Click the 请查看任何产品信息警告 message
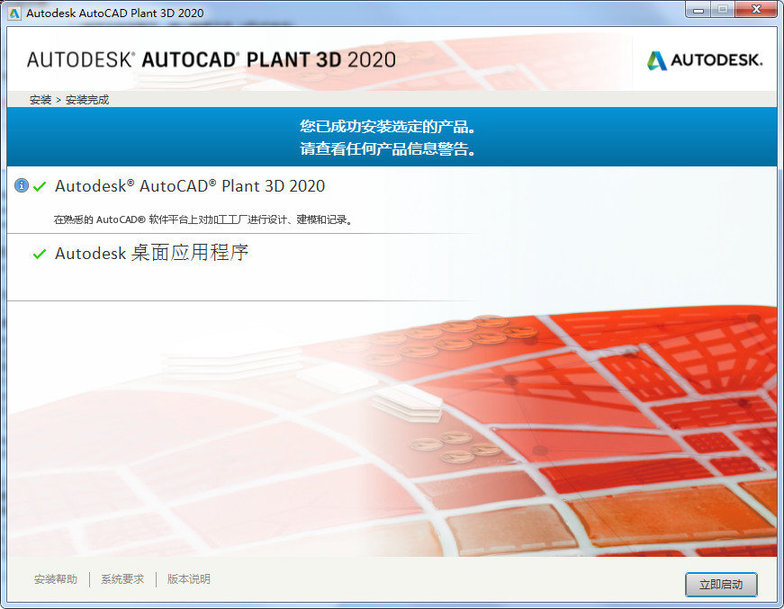The image size is (784, 609). pyautogui.click(x=388, y=148)
